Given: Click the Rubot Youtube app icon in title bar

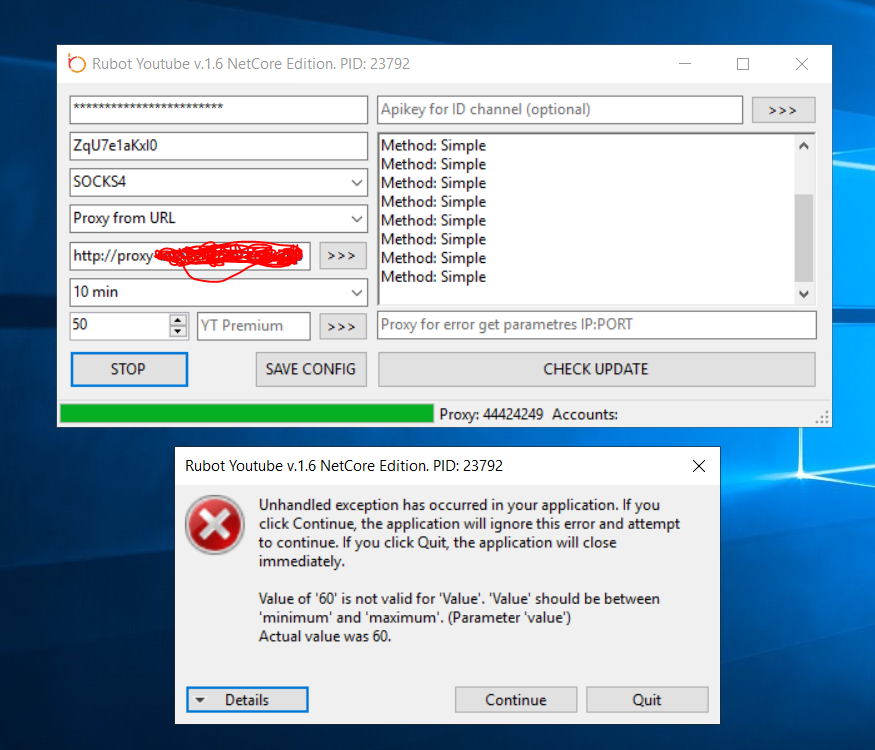Looking at the screenshot, I should [77, 64].
